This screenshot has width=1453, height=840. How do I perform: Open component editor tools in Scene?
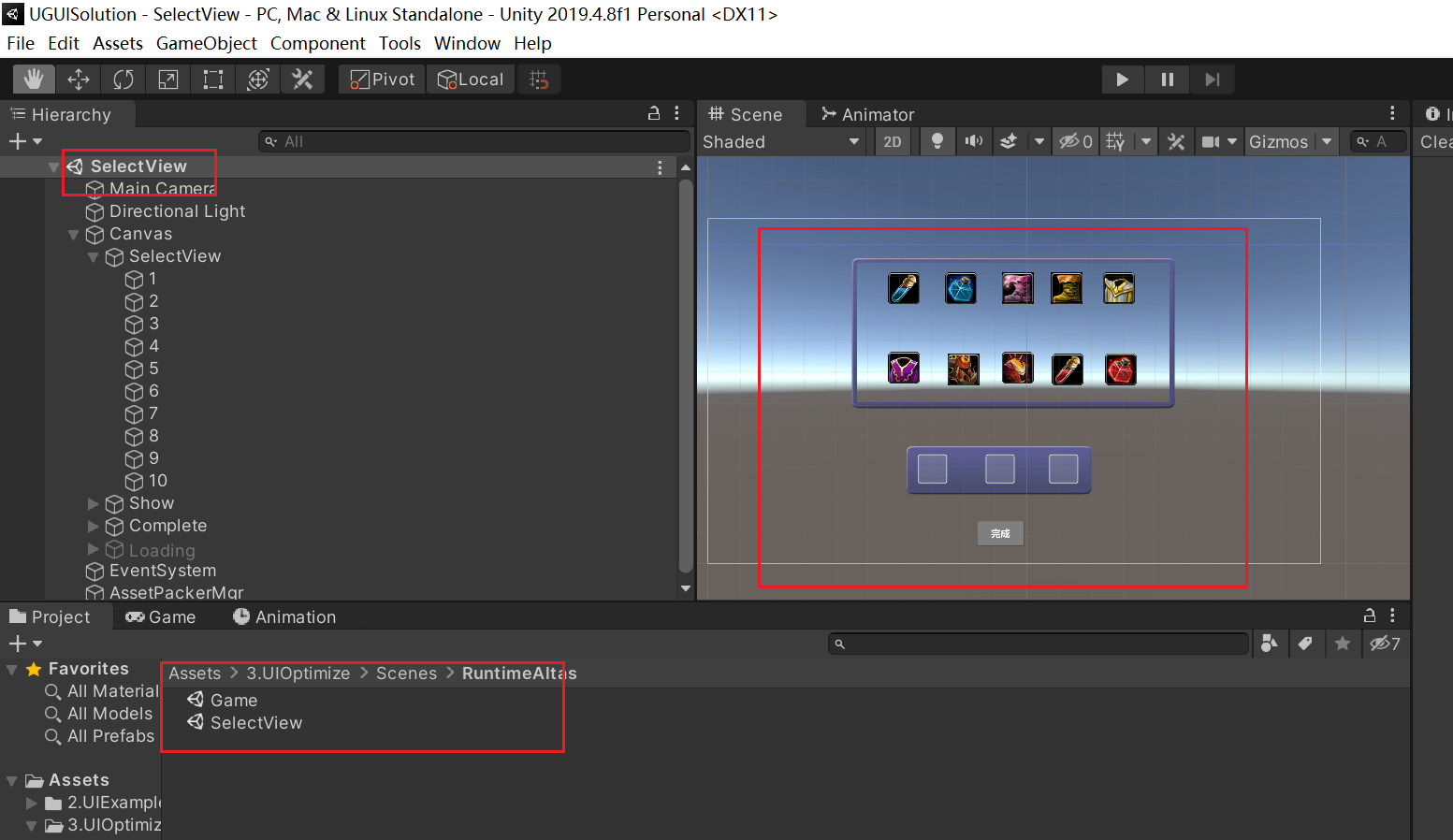[x=1176, y=141]
